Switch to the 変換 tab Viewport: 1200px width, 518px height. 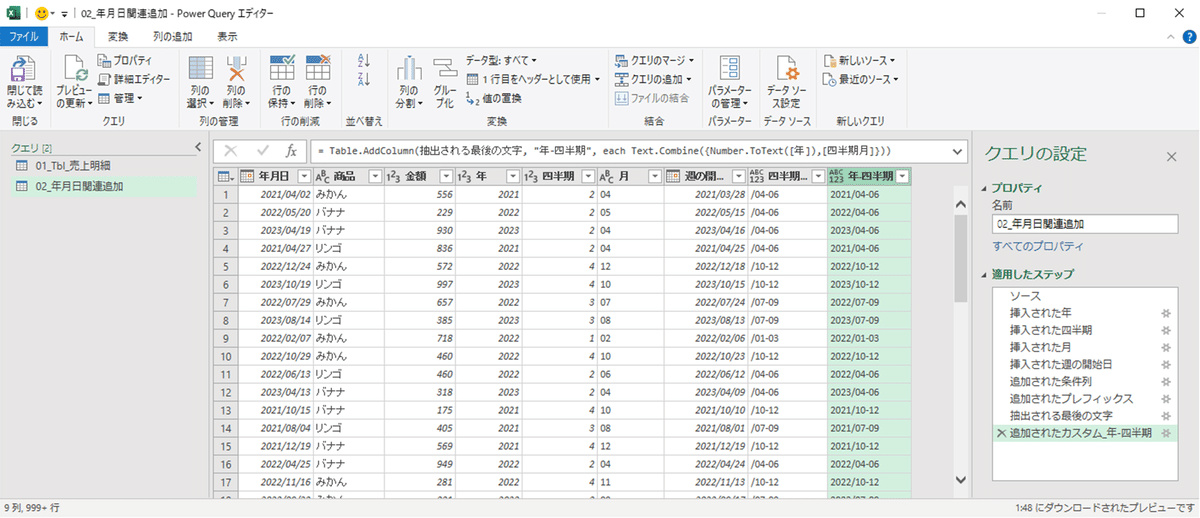coord(118,36)
